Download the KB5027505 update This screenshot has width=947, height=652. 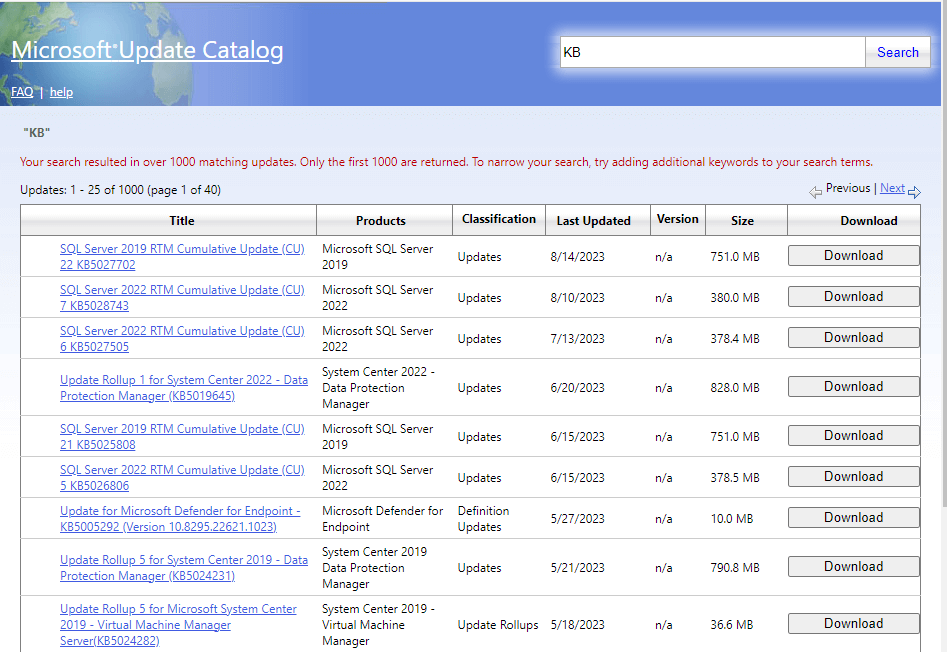pos(853,337)
